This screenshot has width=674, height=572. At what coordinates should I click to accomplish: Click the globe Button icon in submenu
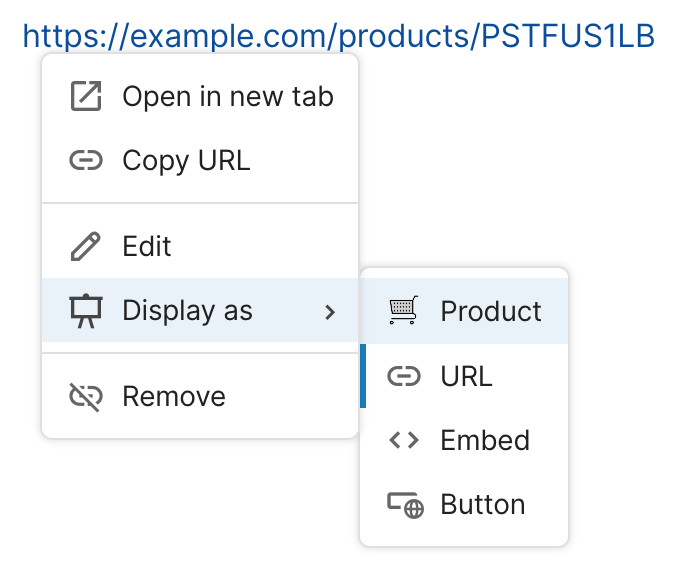tap(405, 505)
